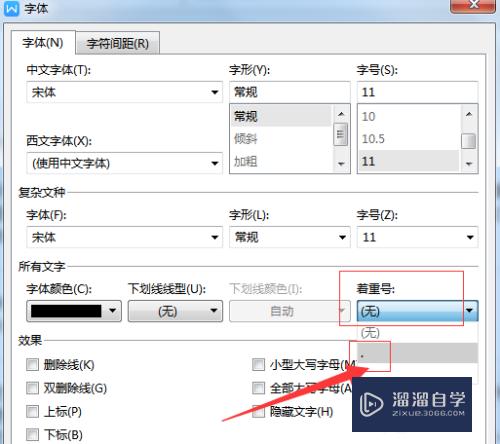The height and width of the screenshot is (444, 500).
Task: Click the 字号(S) input field showing 11
Action: coord(417,92)
